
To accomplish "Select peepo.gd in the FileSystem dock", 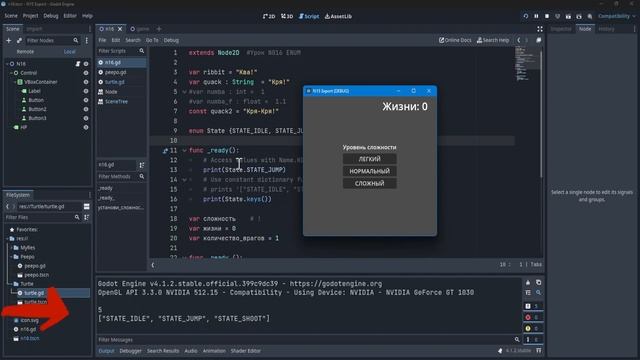I will [34, 266].
